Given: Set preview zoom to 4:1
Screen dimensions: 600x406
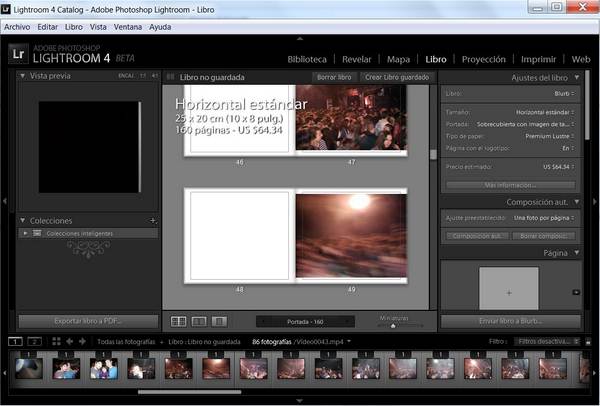Looking at the screenshot, I should tap(154, 76).
